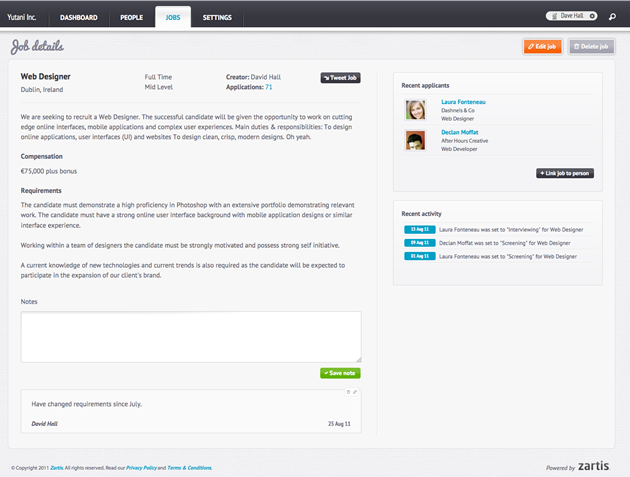The height and width of the screenshot is (477, 630).
Task: Click the 15 Aug 11 activity badge
Action: 419,229
